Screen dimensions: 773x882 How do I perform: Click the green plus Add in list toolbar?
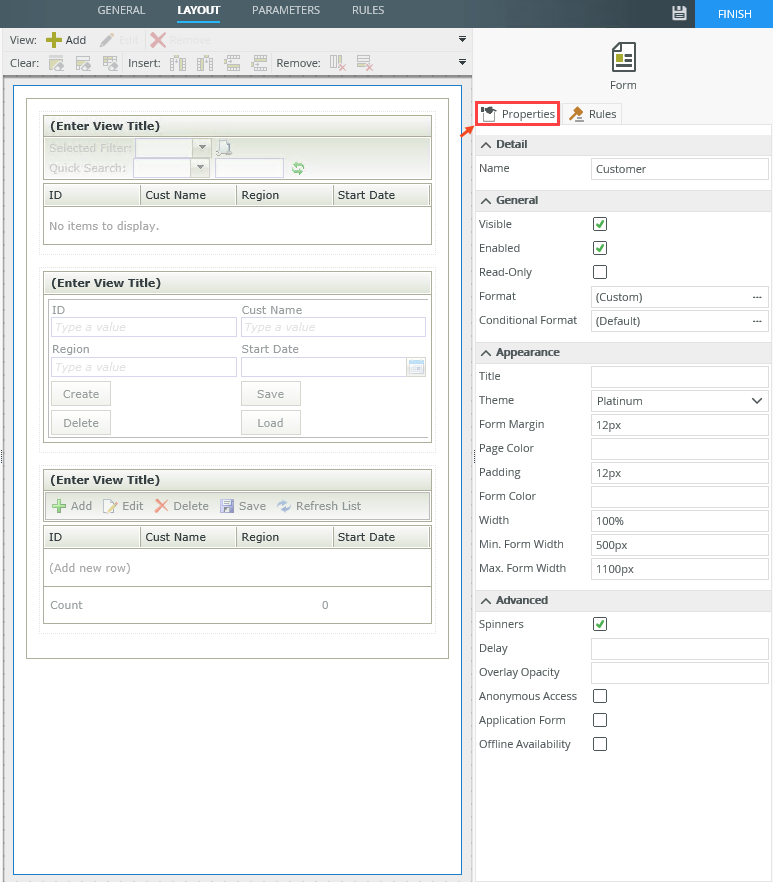71,506
